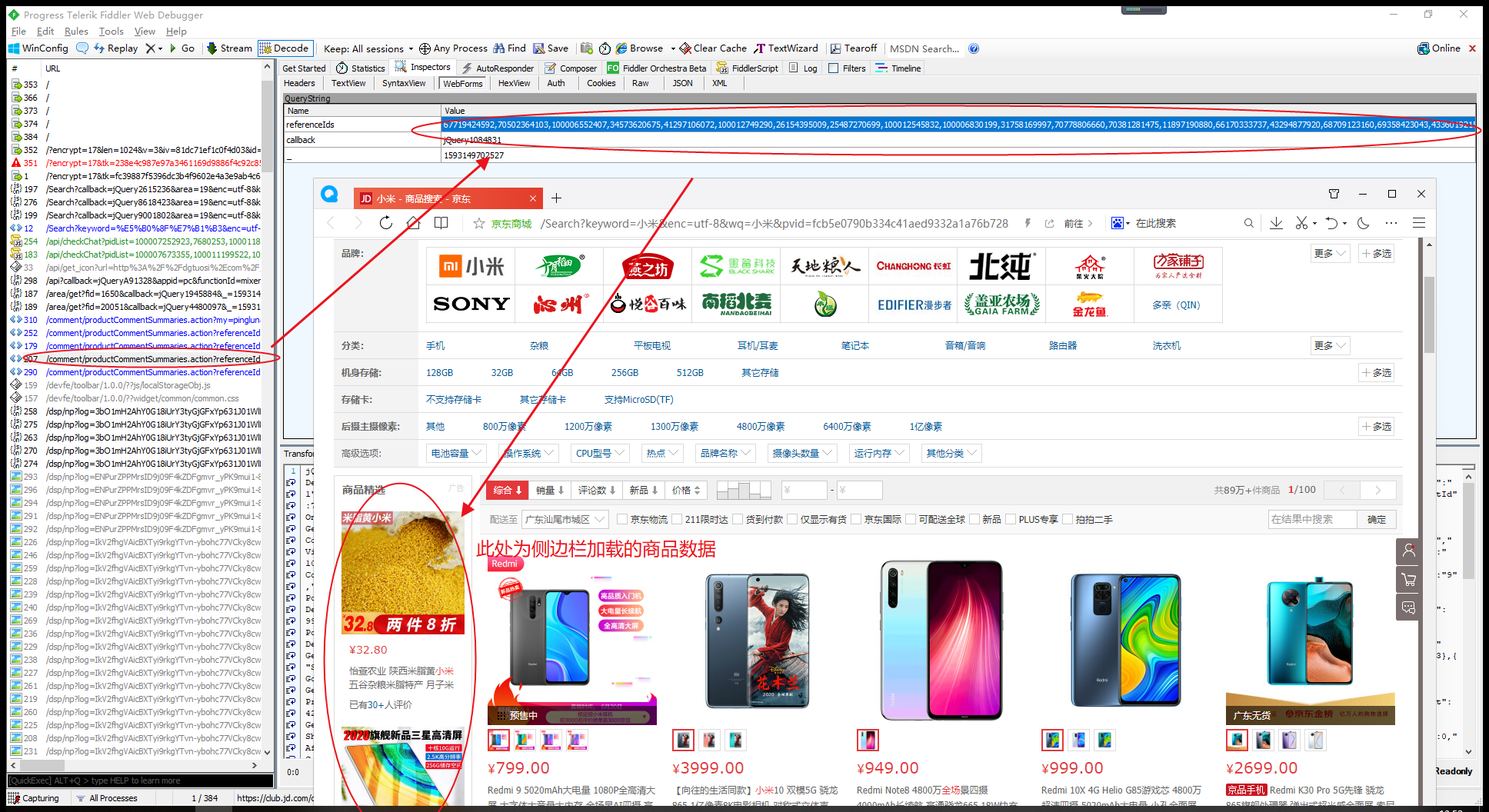Switch to the Composer tab

click(x=571, y=68)
